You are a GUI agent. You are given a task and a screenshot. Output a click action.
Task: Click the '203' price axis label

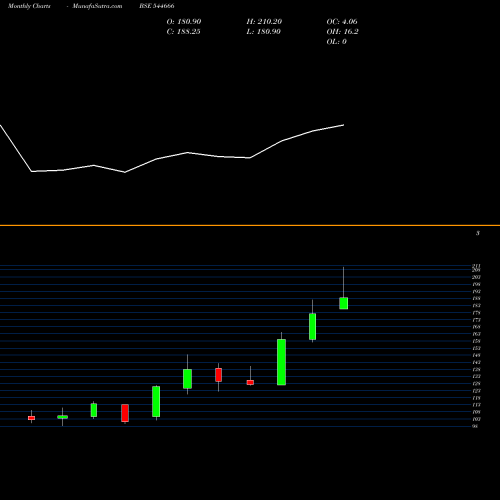[x=476, y=277]
